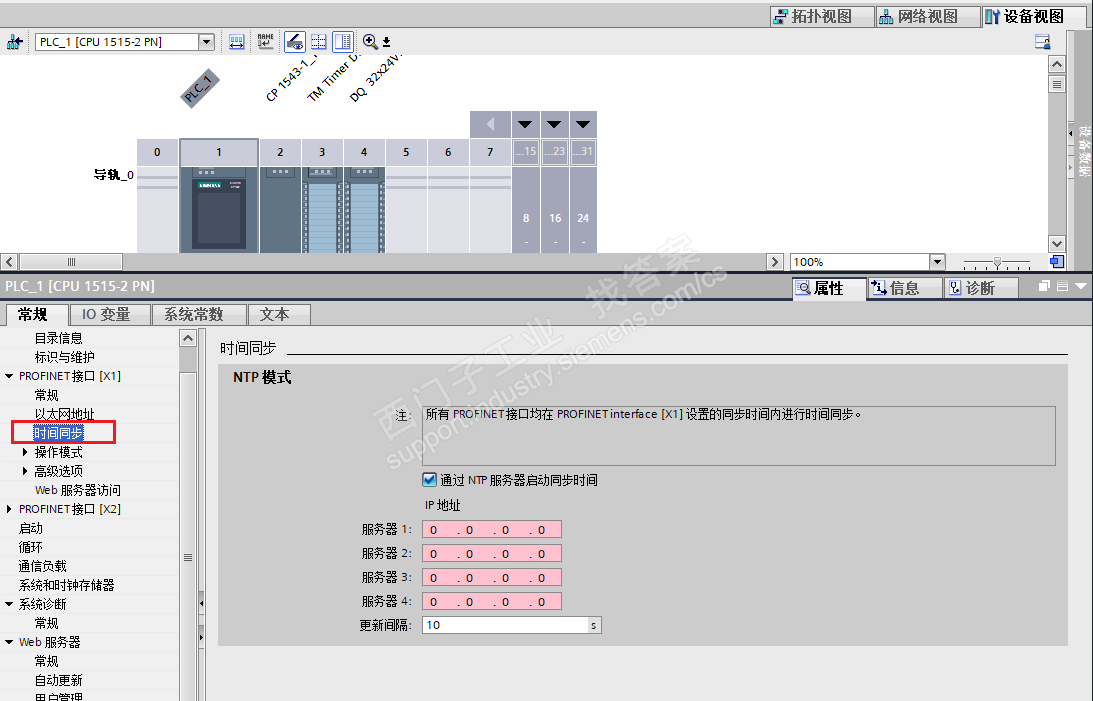Expand slots 24 to 31 with the black arrow

point(583,124)
